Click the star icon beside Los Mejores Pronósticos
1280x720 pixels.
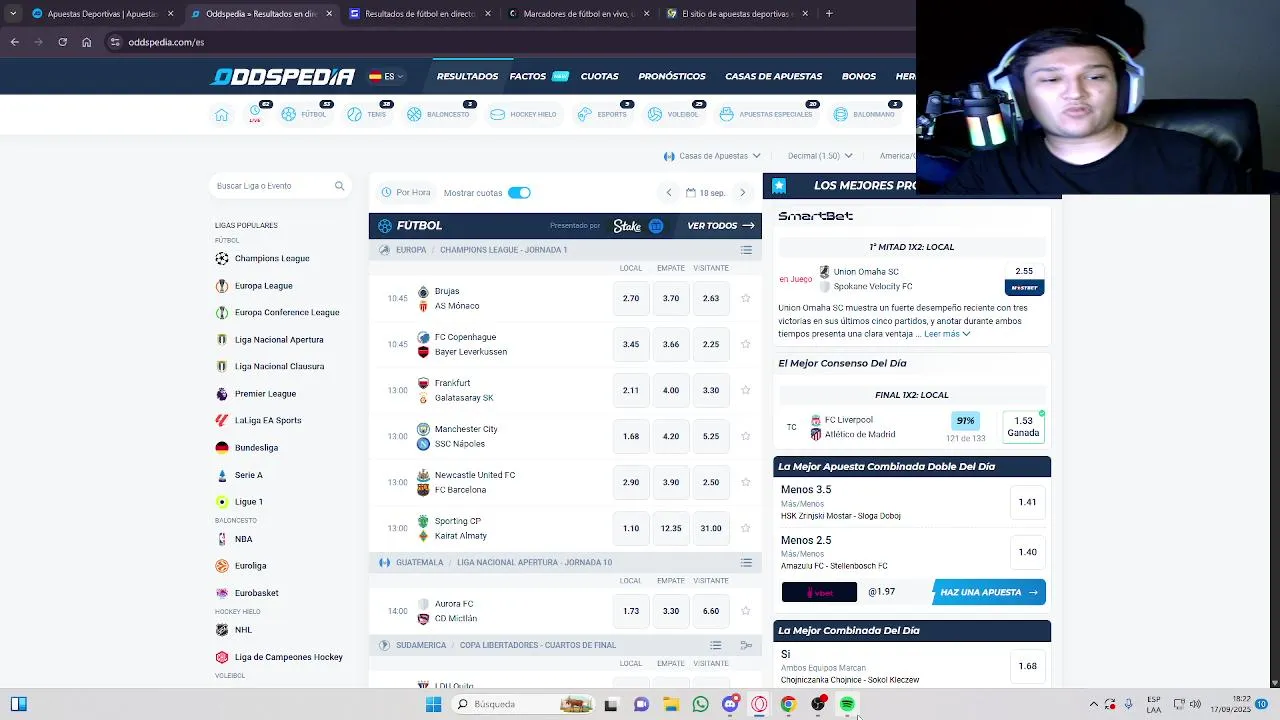pos(779,186)
